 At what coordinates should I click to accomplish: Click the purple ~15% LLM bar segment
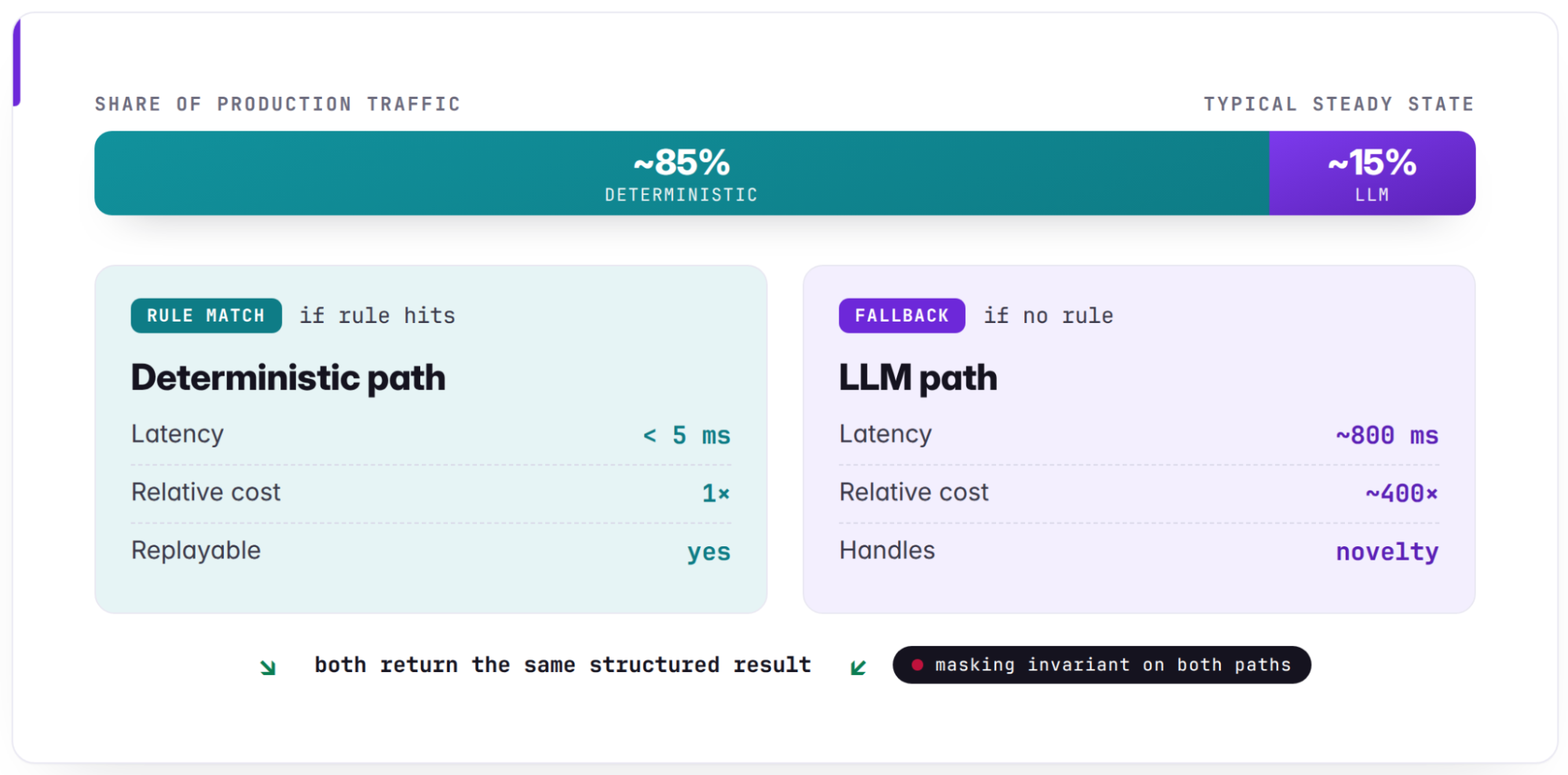pyautogui.click(x=1372, y=173)
